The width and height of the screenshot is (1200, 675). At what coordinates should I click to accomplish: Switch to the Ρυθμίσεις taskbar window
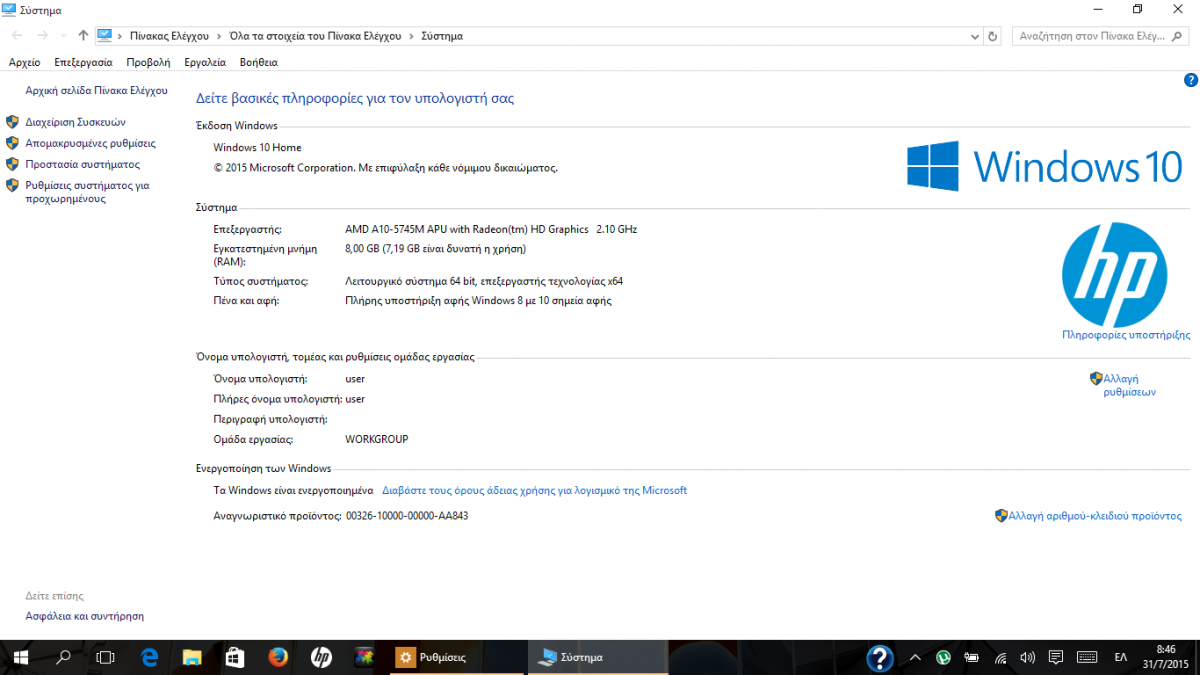(x=456, y=657)
